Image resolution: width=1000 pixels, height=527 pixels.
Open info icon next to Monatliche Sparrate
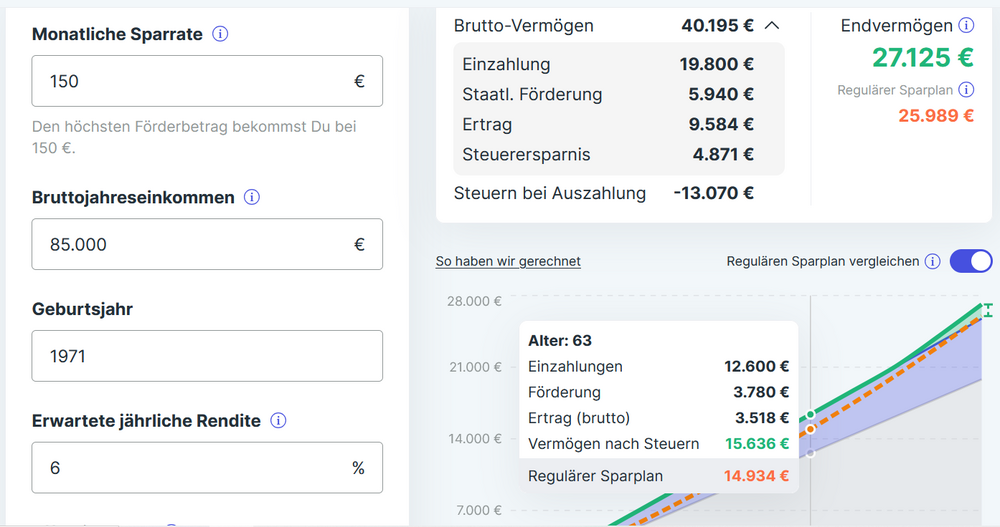coord(220,34)
